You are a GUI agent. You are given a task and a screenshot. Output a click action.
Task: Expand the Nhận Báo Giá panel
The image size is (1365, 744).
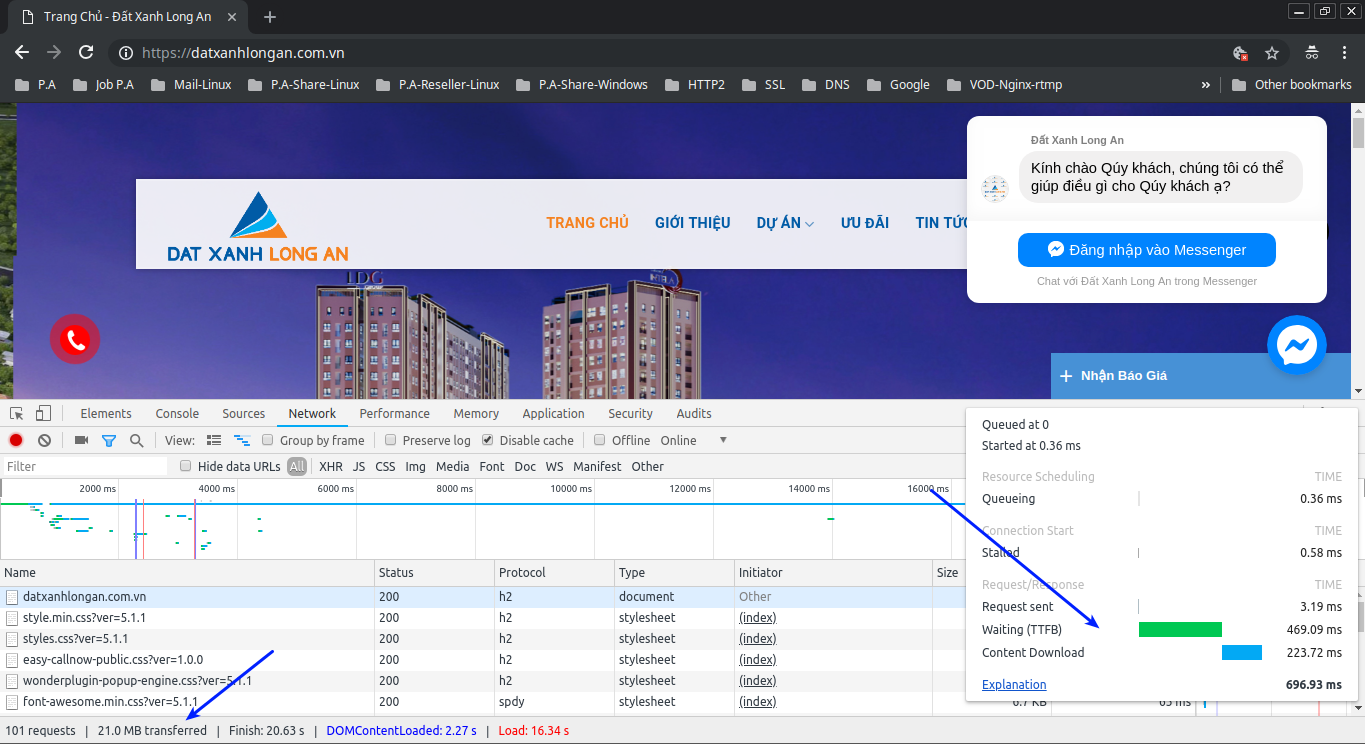(1200, 375)
